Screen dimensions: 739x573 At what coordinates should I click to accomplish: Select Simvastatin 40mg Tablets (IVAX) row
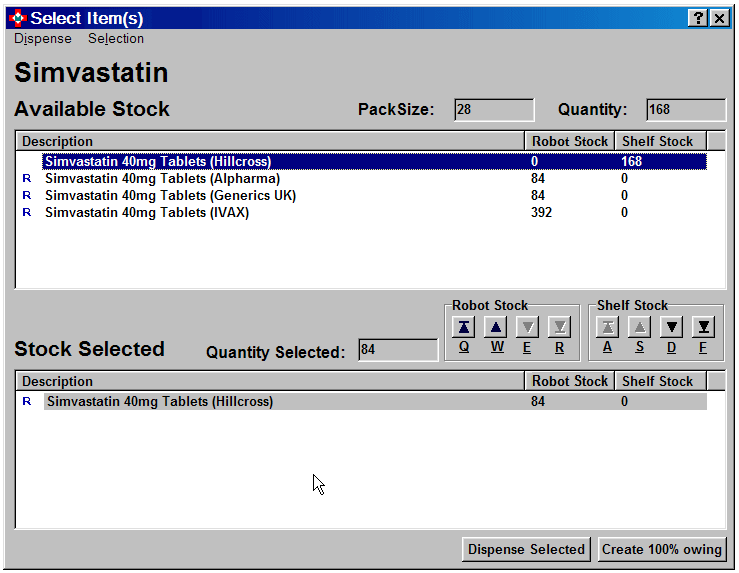(x=146, y=213)
